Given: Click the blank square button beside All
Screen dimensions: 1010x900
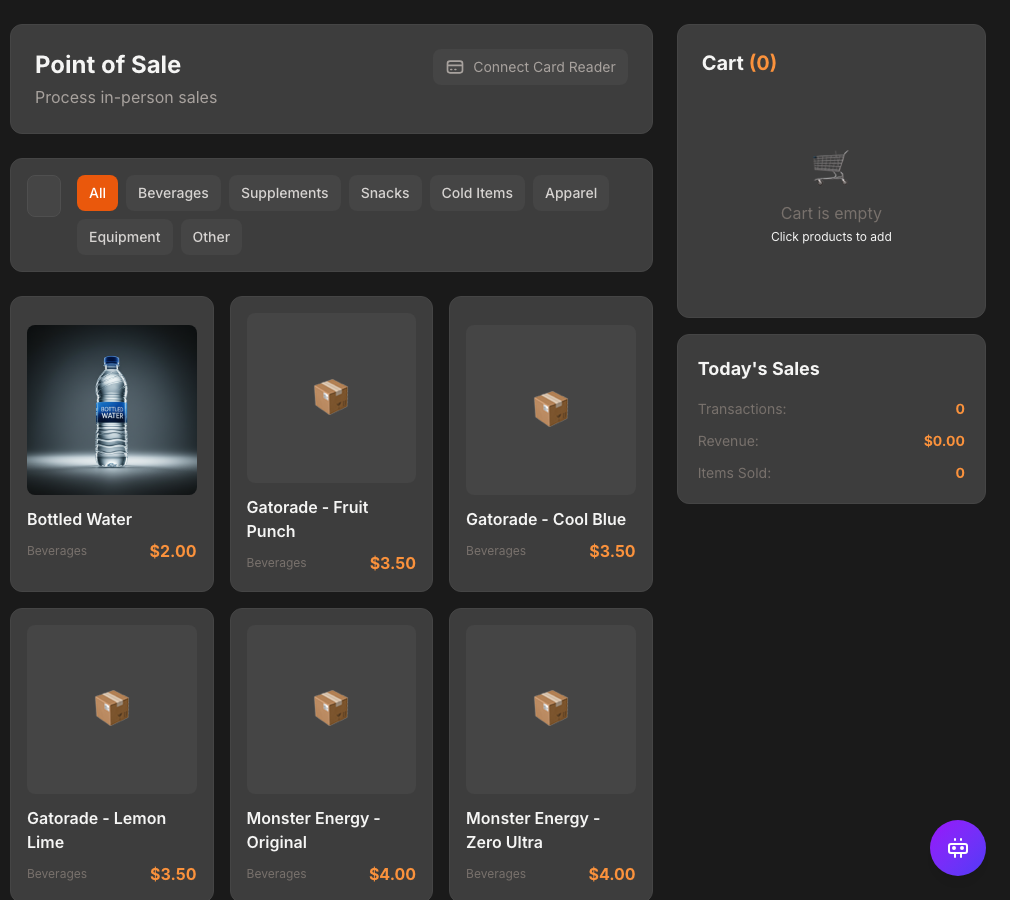Looking at the screenshot, I should click(44, 196).
